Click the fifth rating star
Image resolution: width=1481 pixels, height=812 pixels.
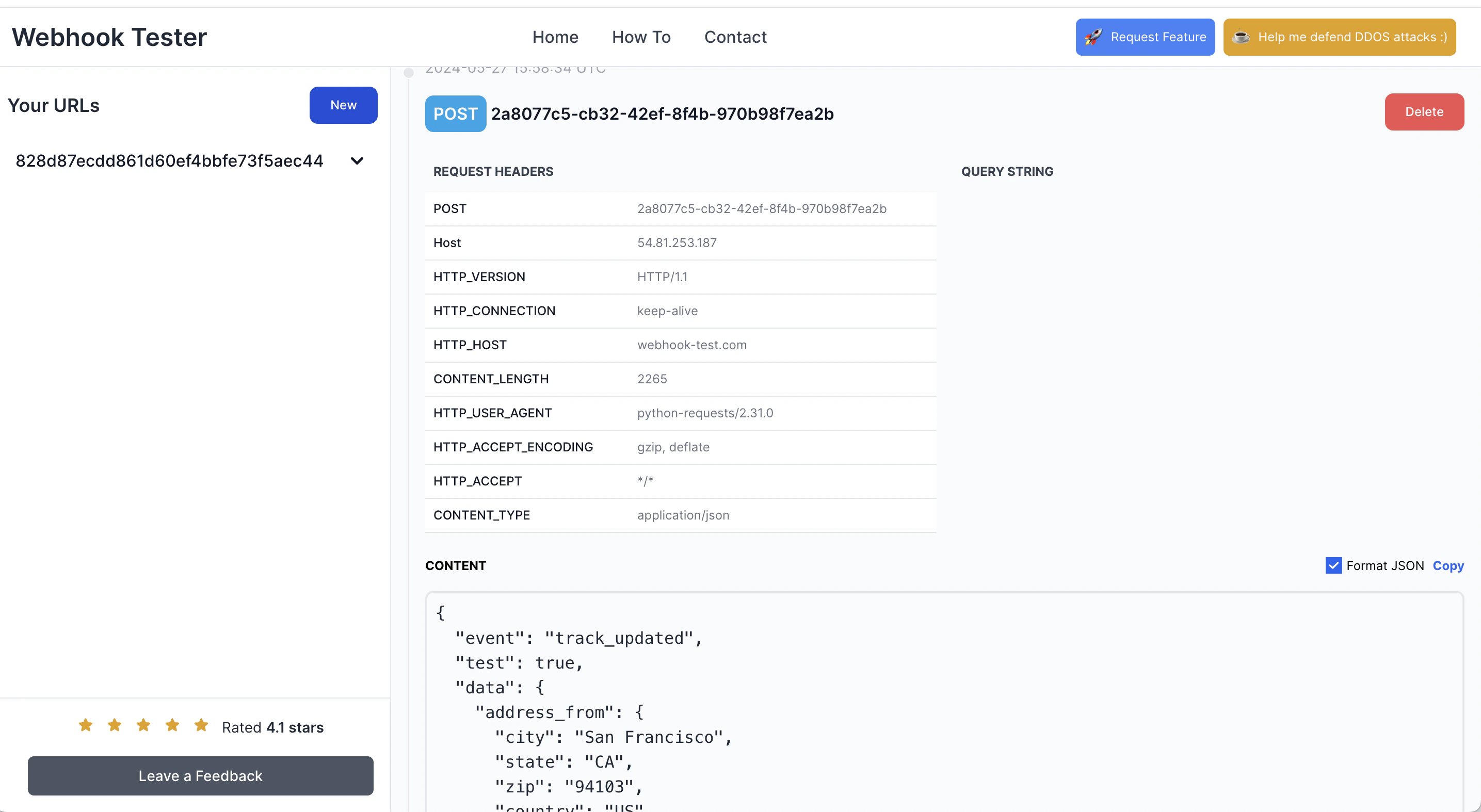click(201, 725)
